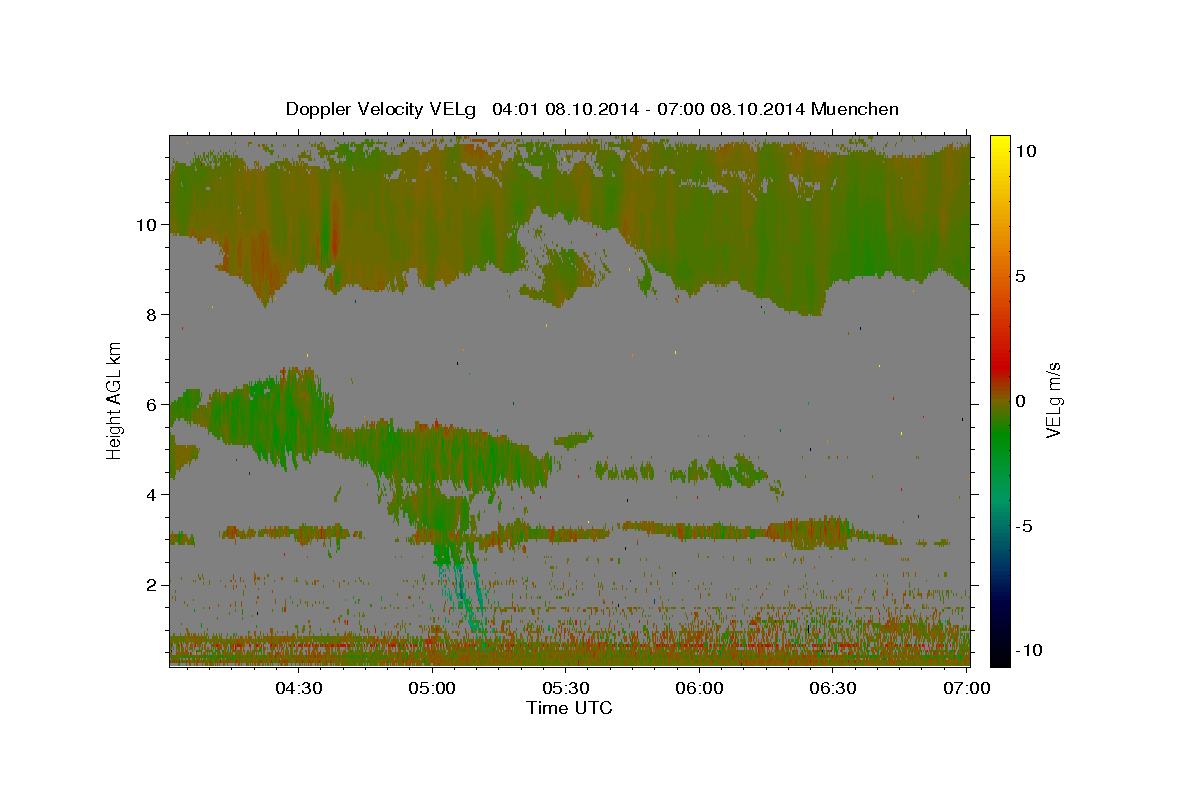Click the colorbar value '-5'
Image resolution: width=1200 pixels, height=800 pixels.
click(1025, 526)
